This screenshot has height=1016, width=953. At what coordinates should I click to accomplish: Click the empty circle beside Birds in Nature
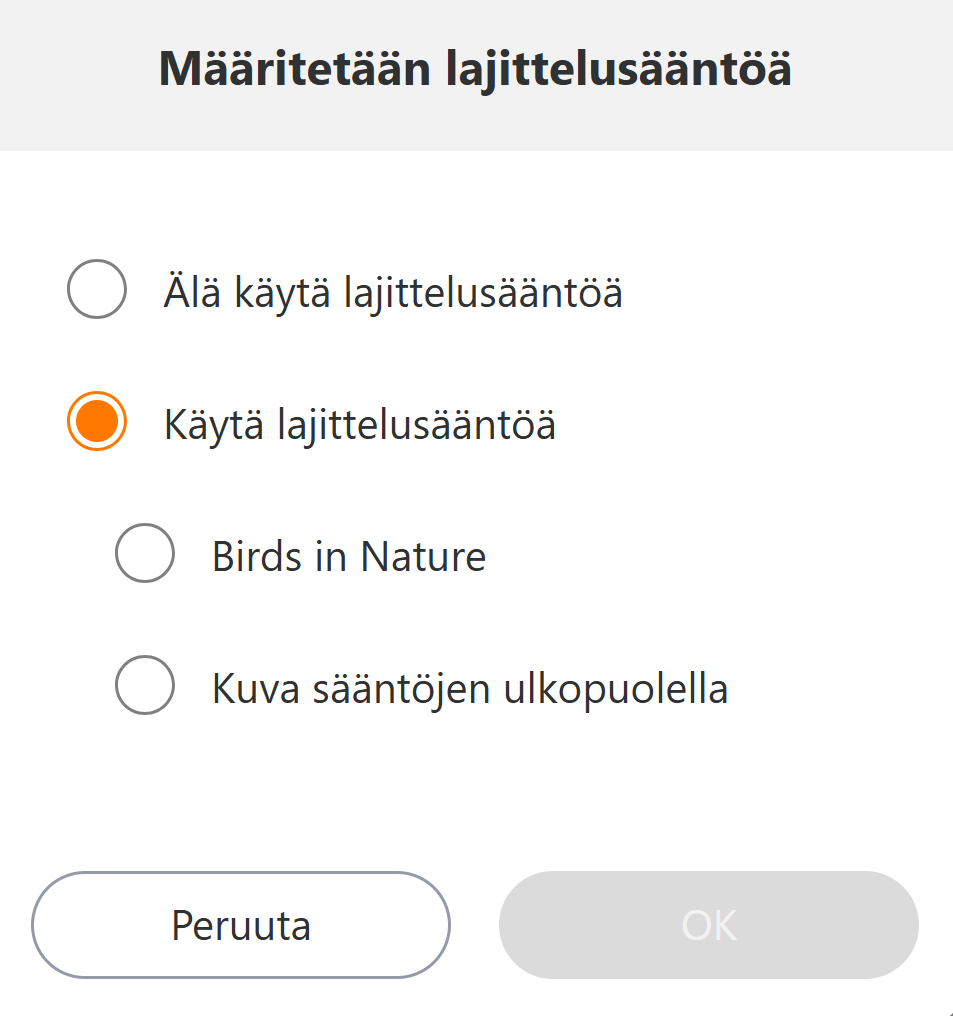click(145, 553)
